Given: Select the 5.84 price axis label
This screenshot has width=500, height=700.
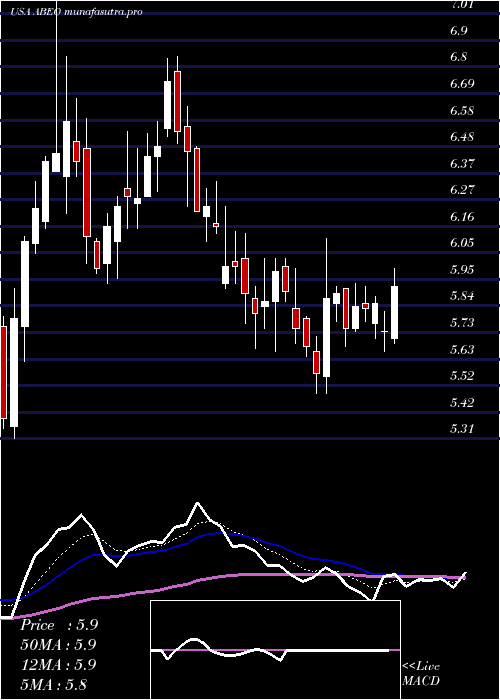Looking at the screenshot, I should pos(463,296).
